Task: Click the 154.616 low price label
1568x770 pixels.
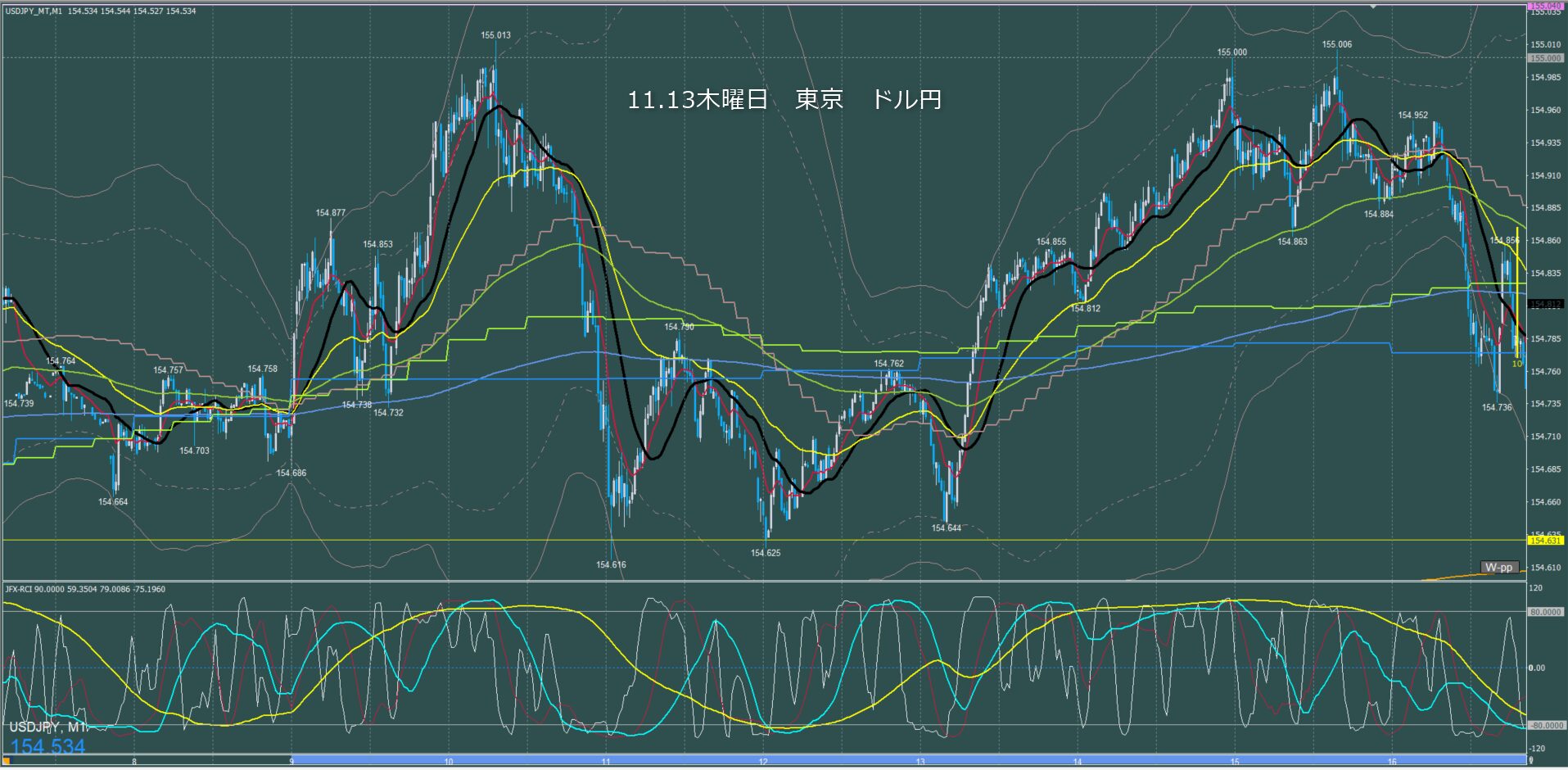Action: point(611,564)
